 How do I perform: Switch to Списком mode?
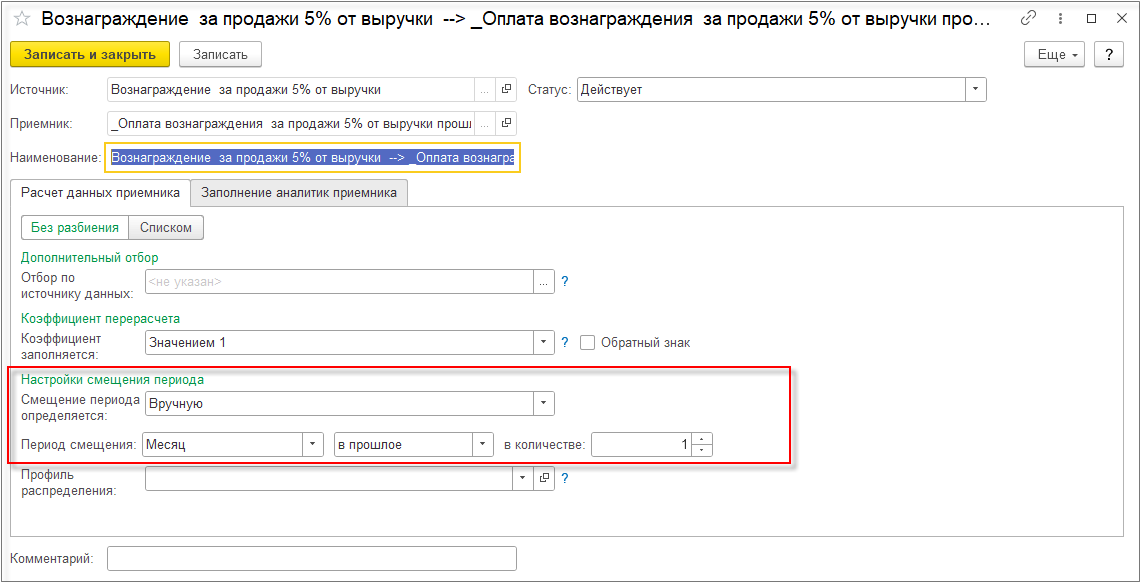coord(166,228)
